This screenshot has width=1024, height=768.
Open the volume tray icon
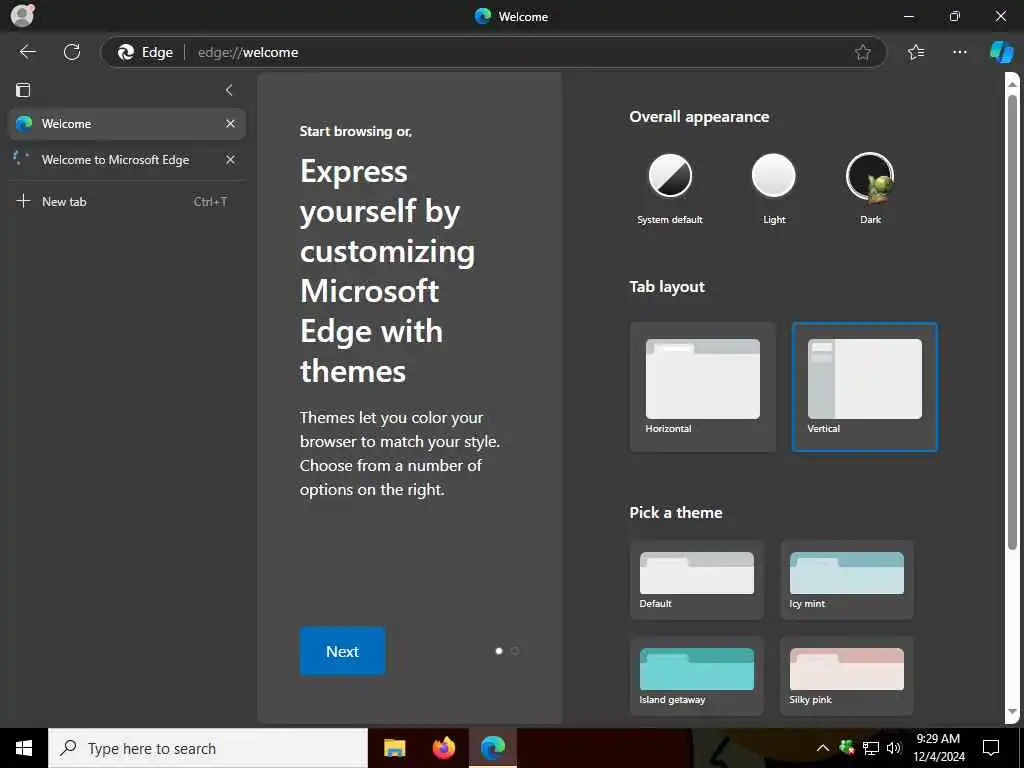click(894, 748)
